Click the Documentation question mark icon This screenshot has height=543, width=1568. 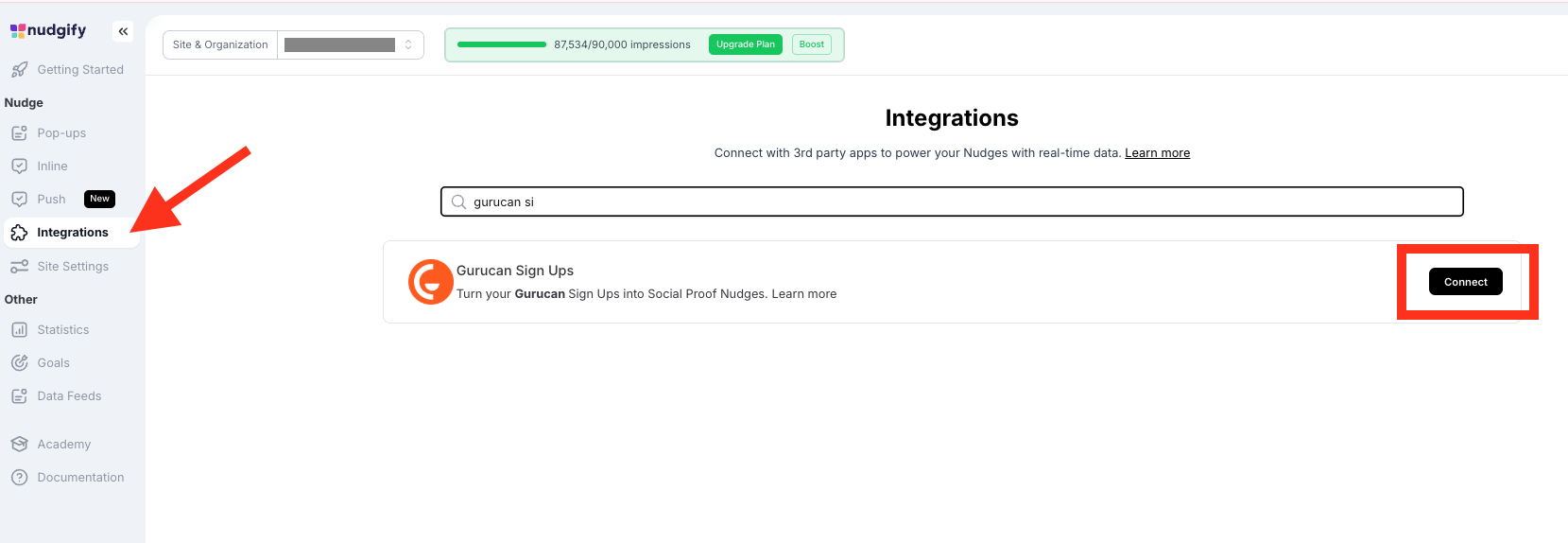(19, 478)
